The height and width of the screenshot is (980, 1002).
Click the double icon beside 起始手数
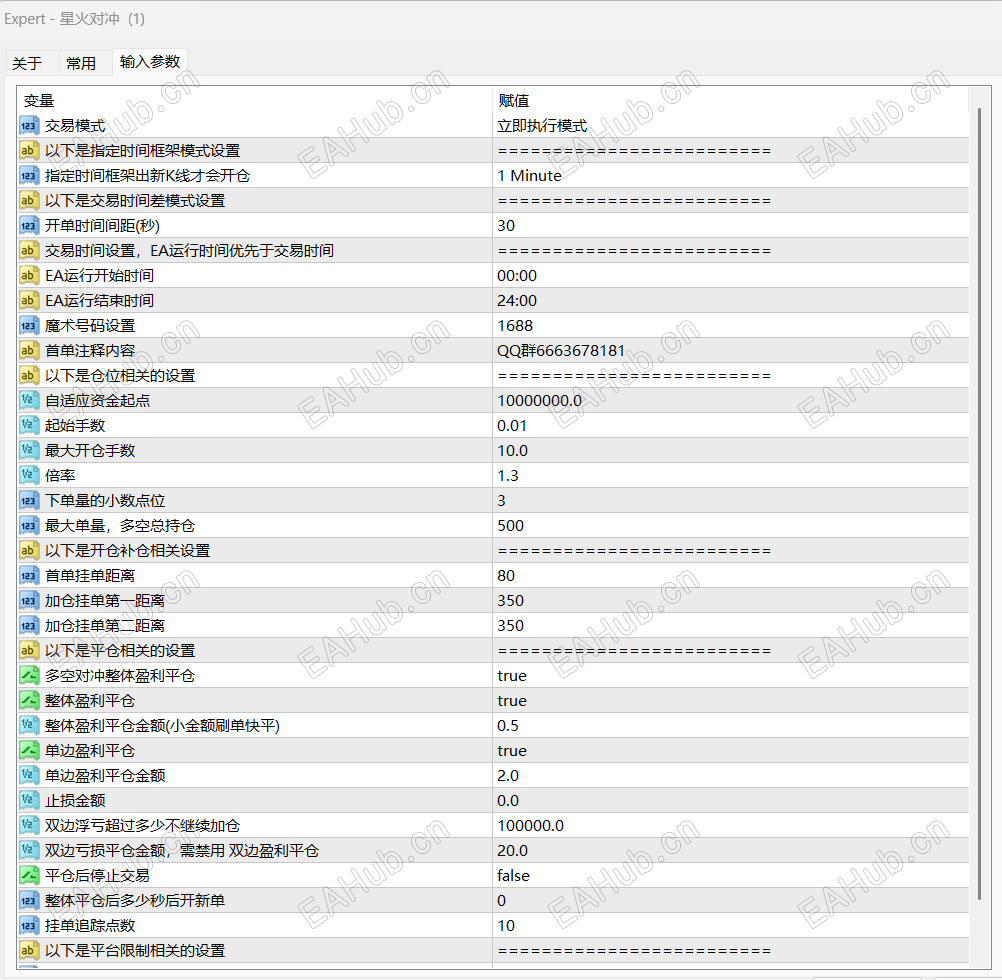coord(29,425)
